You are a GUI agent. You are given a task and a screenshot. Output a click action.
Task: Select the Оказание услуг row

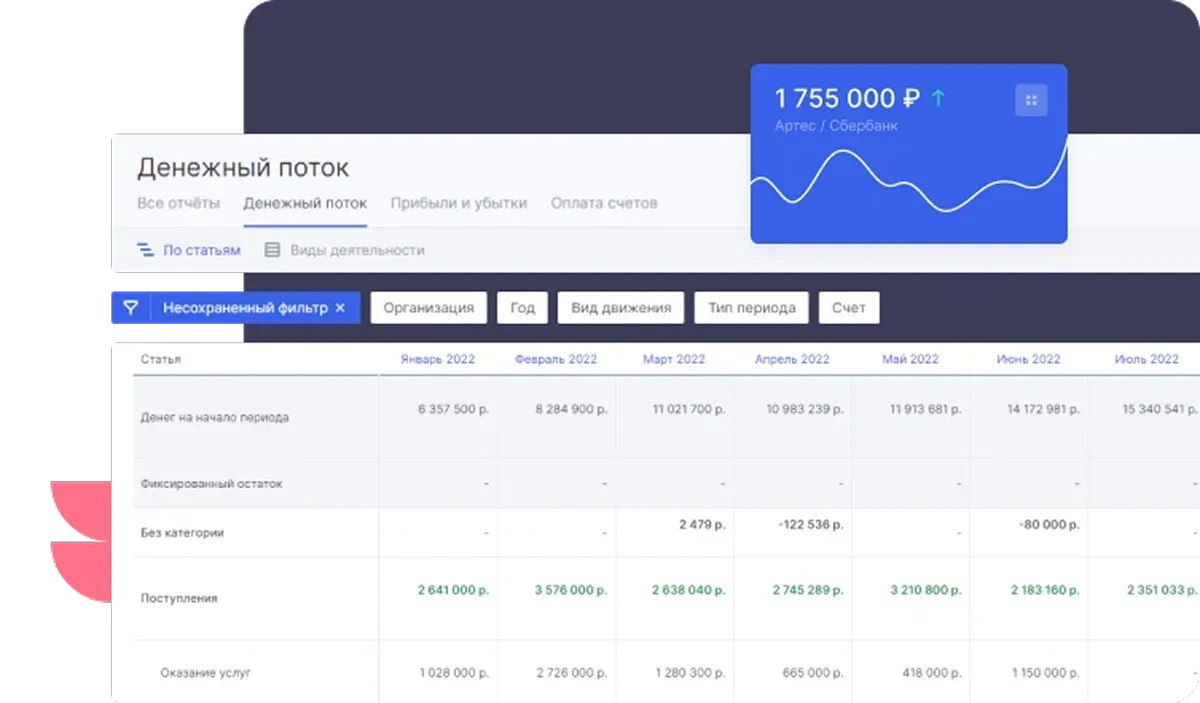pos(205,673)
